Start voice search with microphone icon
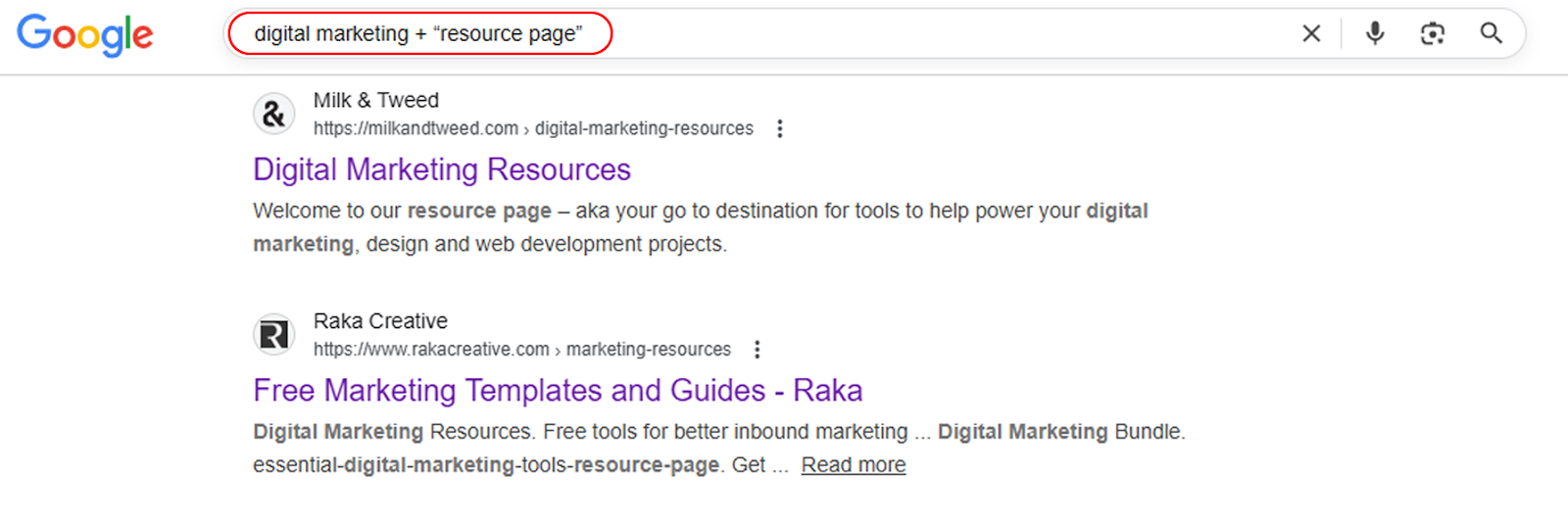This screenshot has width=1568, height=525. [x=1375, y=33]
